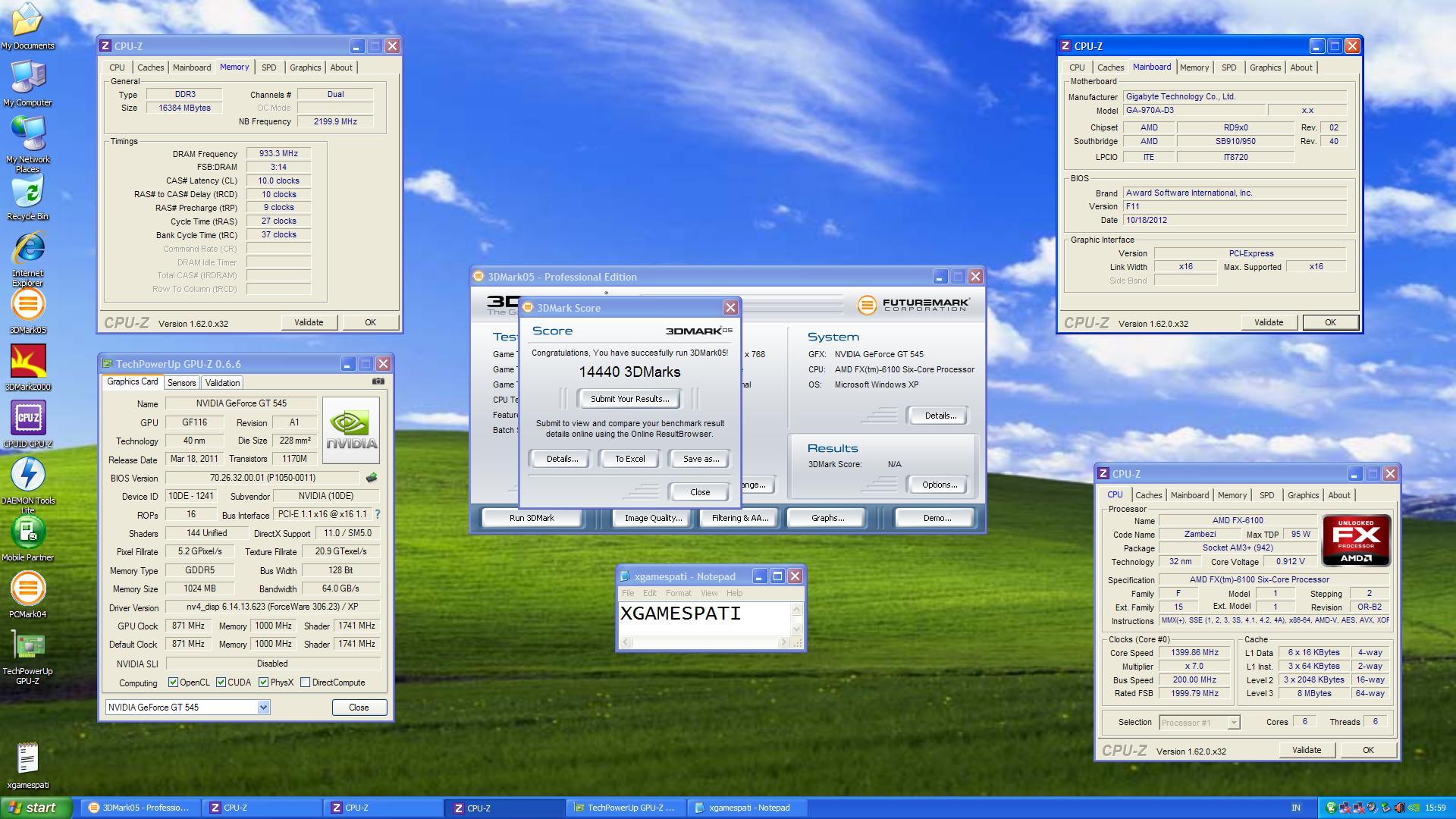Image resolution: width=1456 pixels, height=819 pixels.
Task: Launch TechPowerUp GPU-Z desktop icon
Action: tap(27, 656)
